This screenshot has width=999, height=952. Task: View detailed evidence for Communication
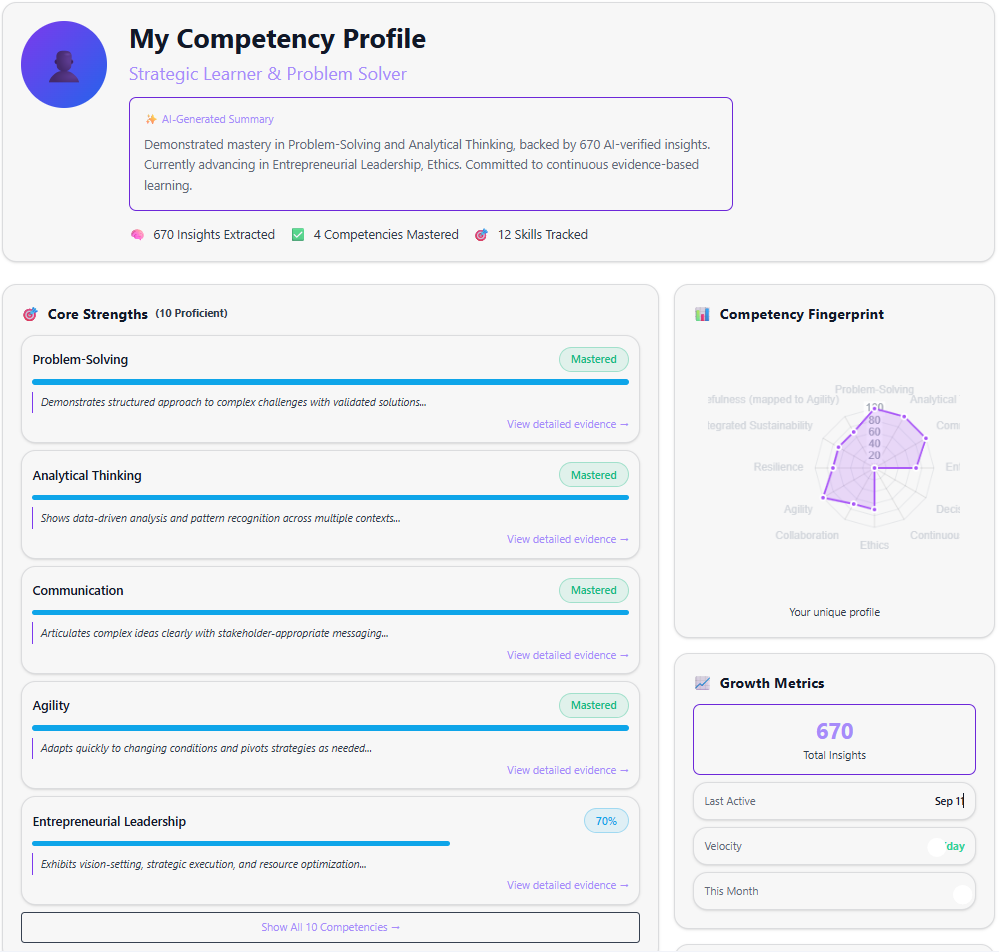pyautogui.click(x=567, y=654)
